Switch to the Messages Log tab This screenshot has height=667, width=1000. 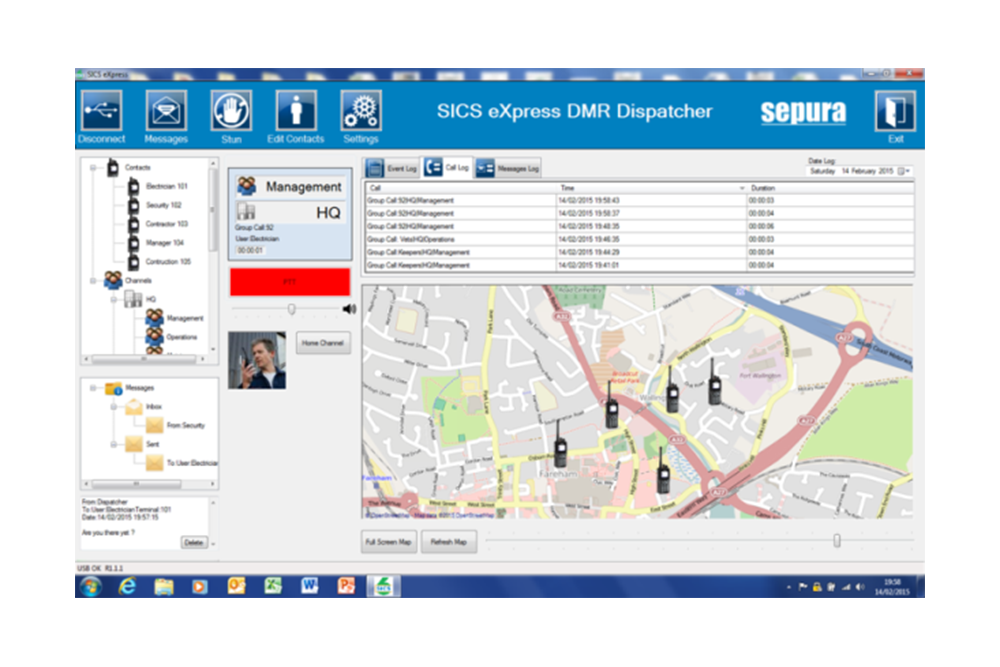[x=508, y=168]
